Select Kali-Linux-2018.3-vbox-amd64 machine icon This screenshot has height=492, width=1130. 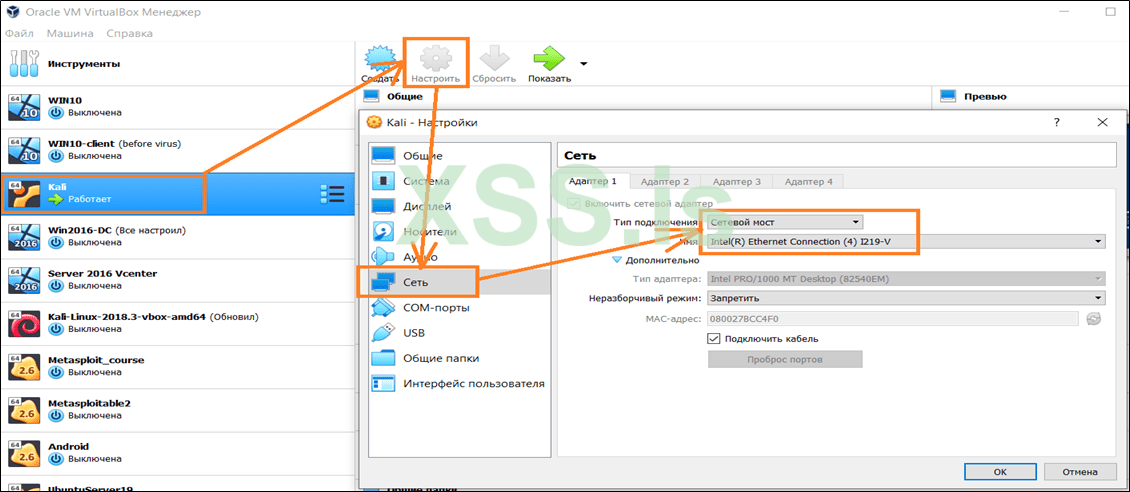(24, 323)
